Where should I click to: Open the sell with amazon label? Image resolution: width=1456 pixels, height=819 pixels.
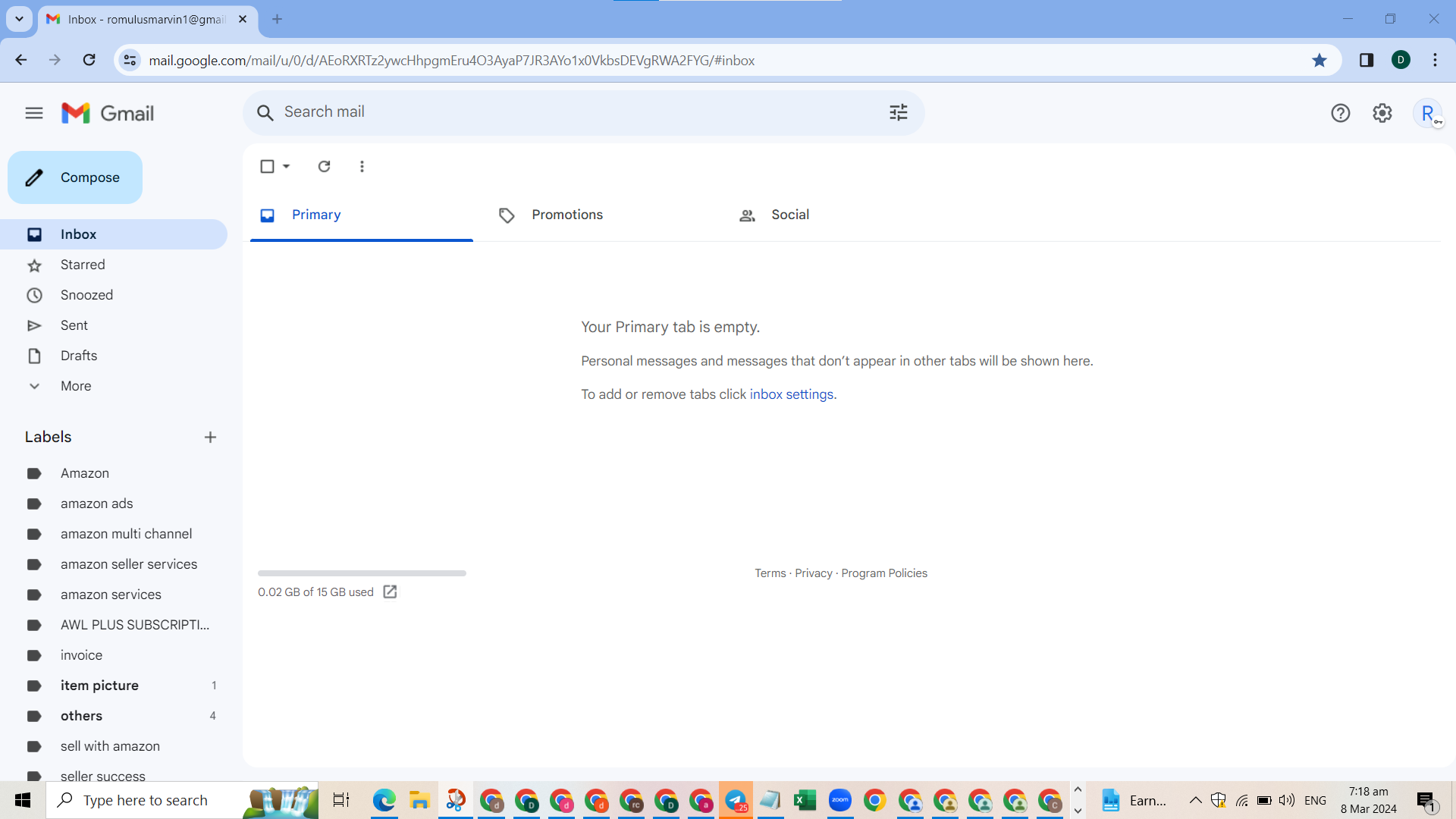(x=114, y=746)
